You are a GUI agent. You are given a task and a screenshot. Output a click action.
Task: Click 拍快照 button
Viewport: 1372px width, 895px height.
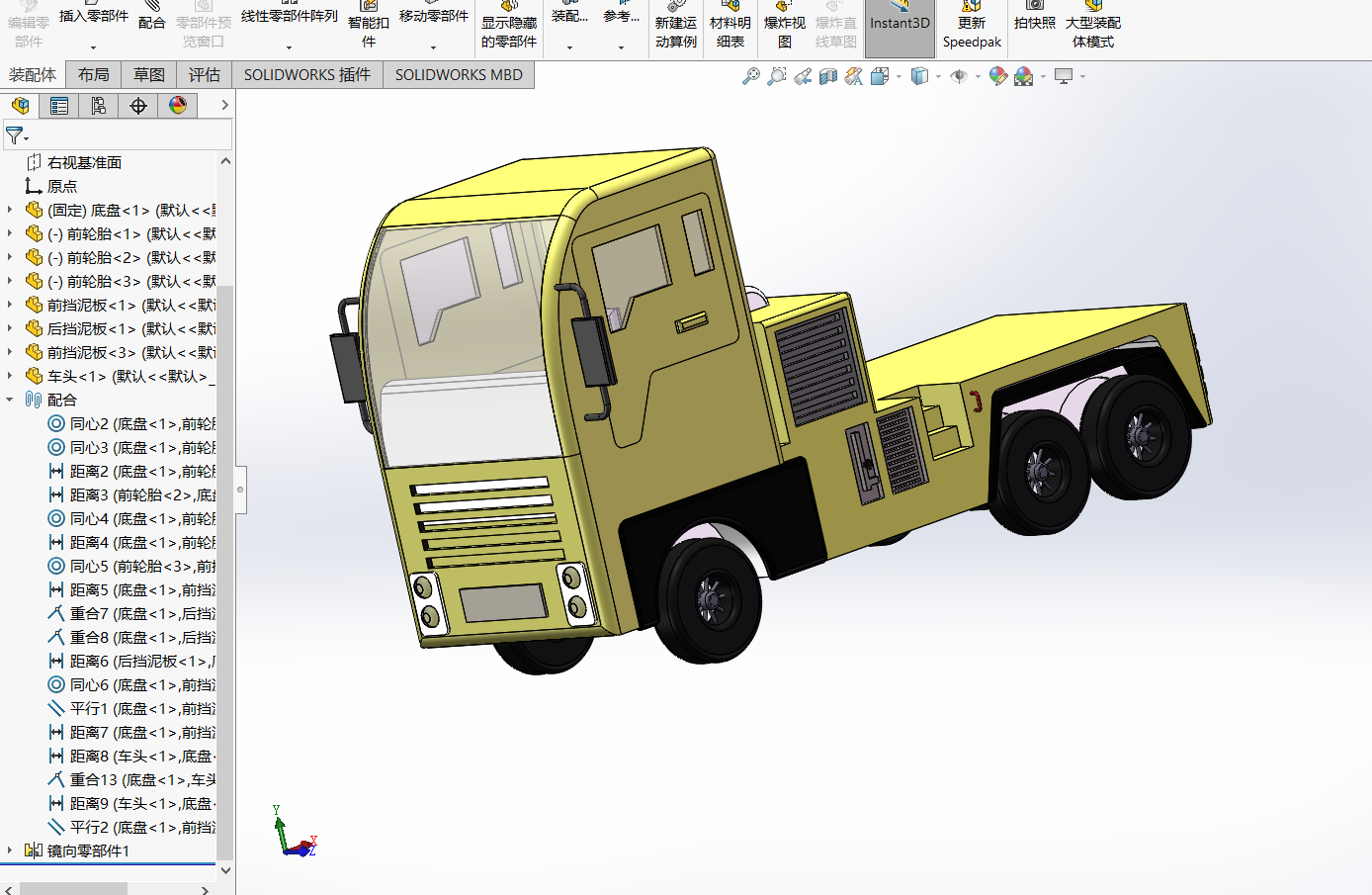pyautogui.click(x=1035, y=18)
